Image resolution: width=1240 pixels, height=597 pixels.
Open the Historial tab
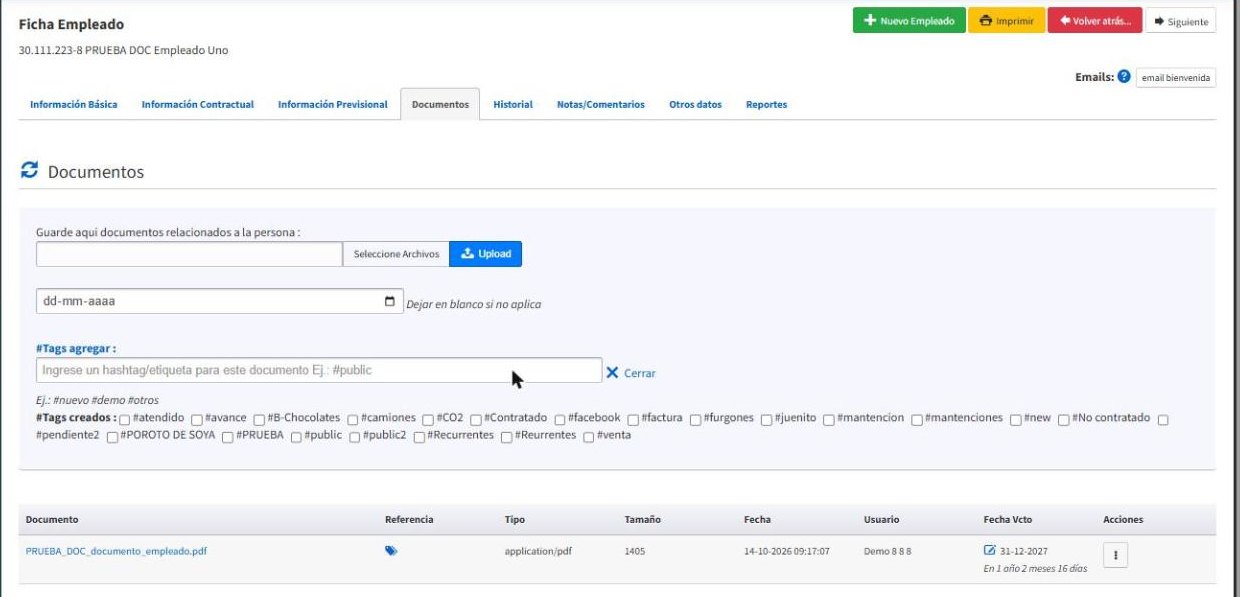pos(513,104)
